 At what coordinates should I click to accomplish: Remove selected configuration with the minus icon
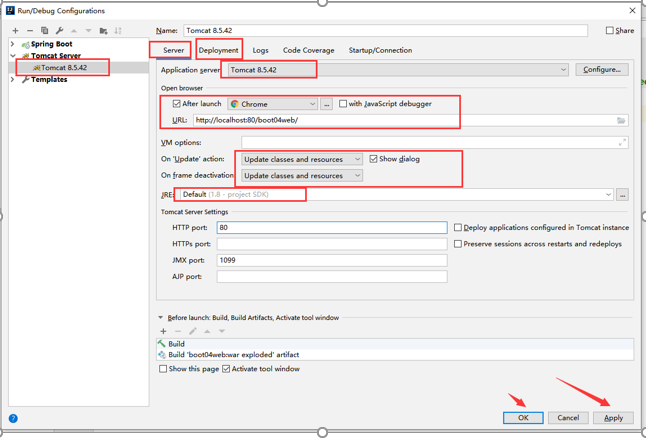pos(30,30)
